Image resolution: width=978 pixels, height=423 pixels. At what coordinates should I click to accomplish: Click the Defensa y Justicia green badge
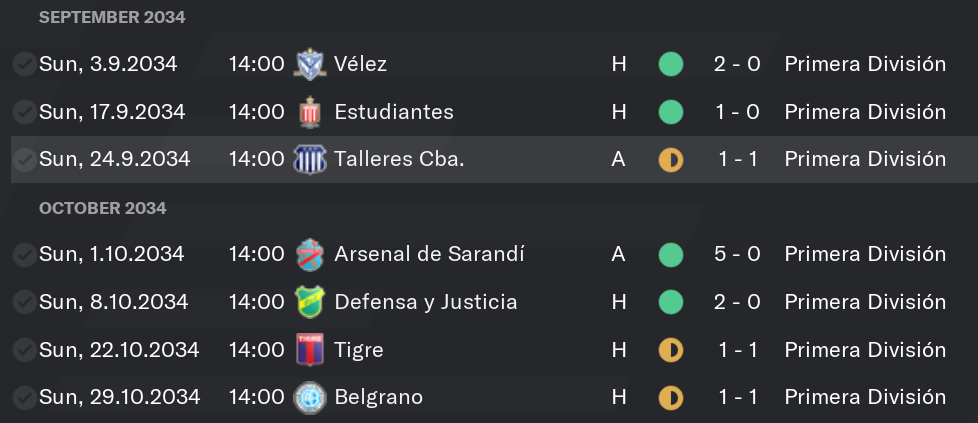tap(309, 302)
